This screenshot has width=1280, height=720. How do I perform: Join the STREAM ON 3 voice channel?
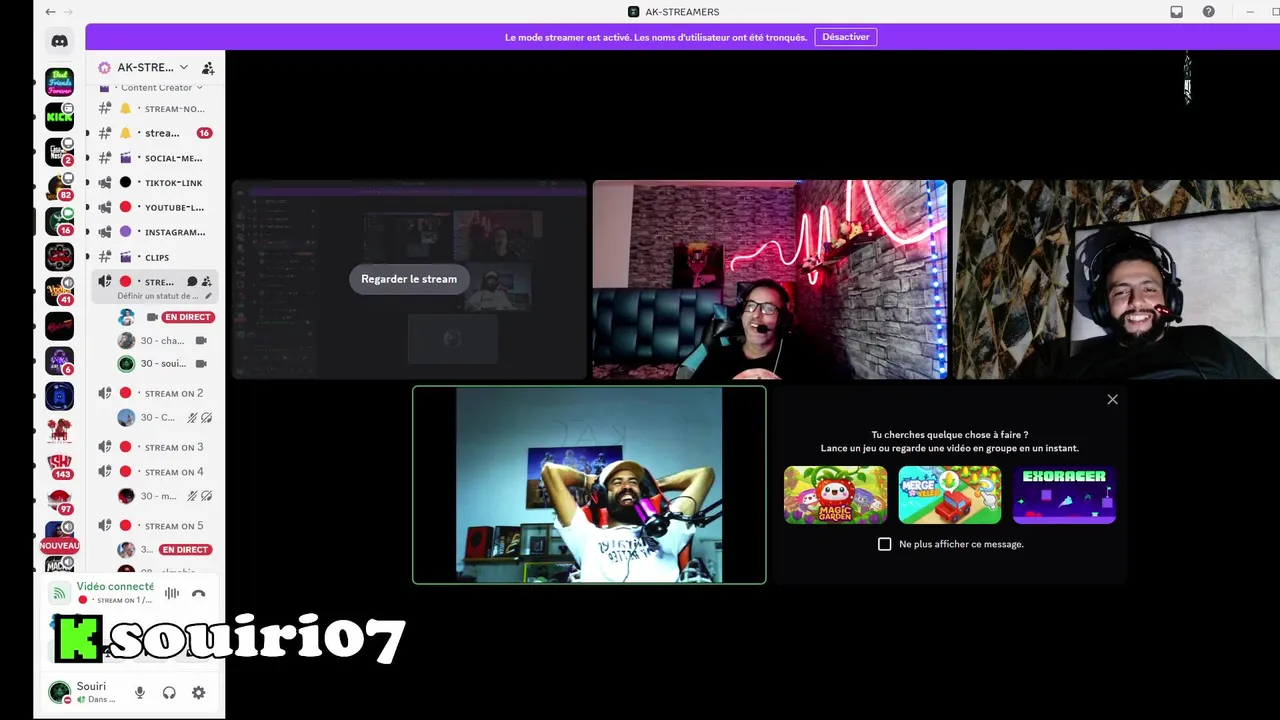(155, 447)
